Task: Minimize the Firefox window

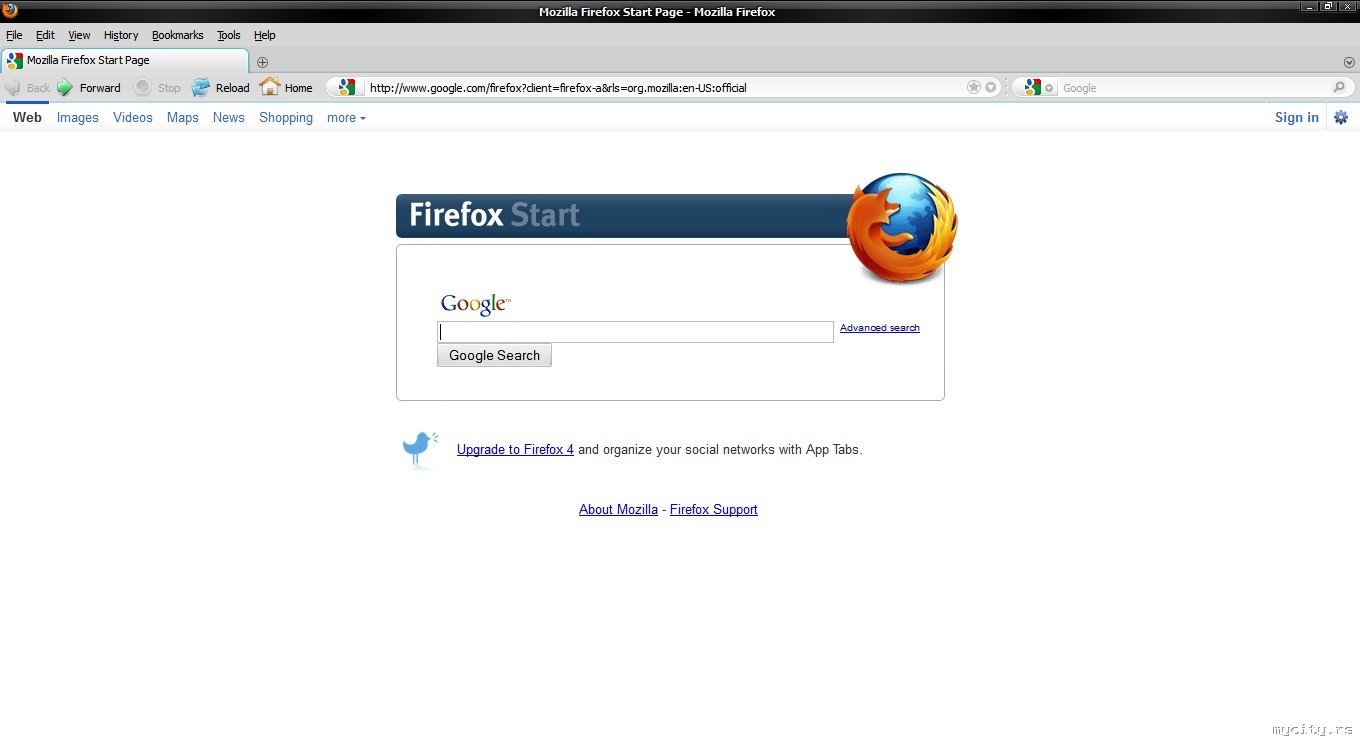Action: pos(1308,6)
